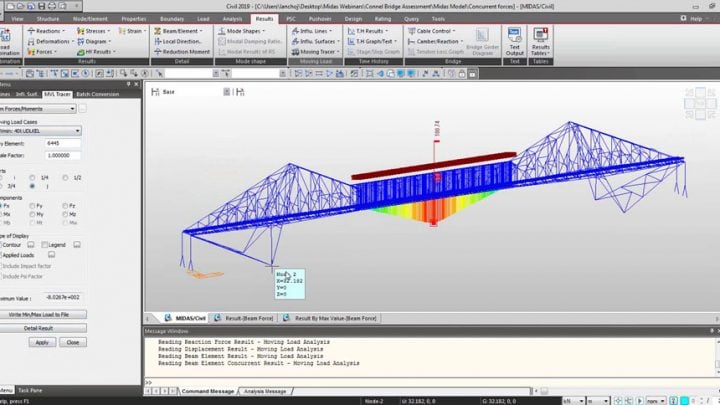This screenshot has width=720, height=405.
Task: Open Mode Shapes in the ribbon
Action: 242,31
